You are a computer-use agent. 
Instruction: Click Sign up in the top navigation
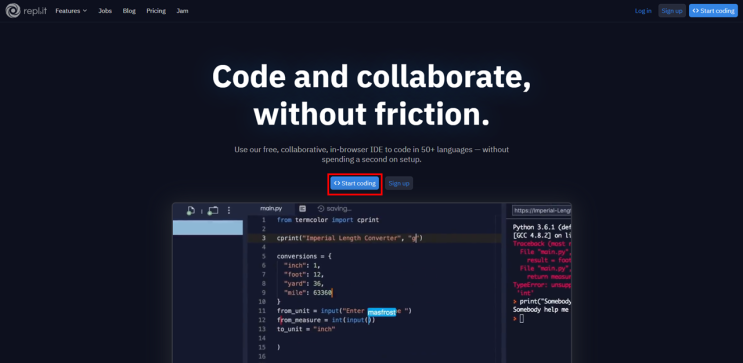pos(671,11)
